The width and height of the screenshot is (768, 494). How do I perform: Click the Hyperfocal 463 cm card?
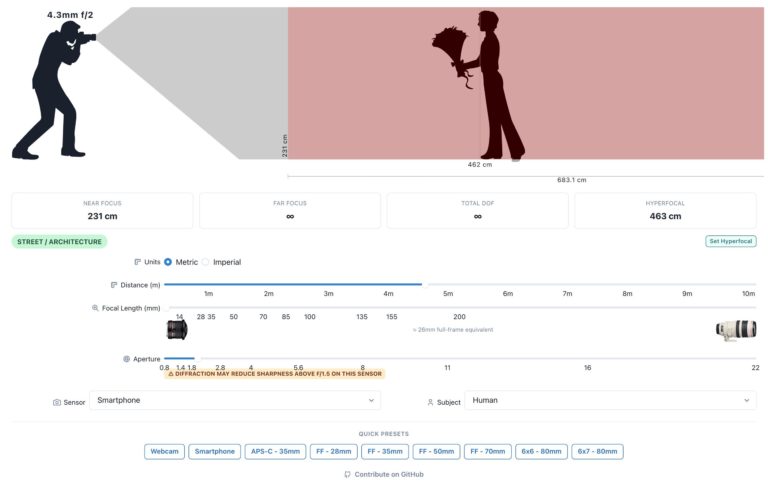[665, 211]
